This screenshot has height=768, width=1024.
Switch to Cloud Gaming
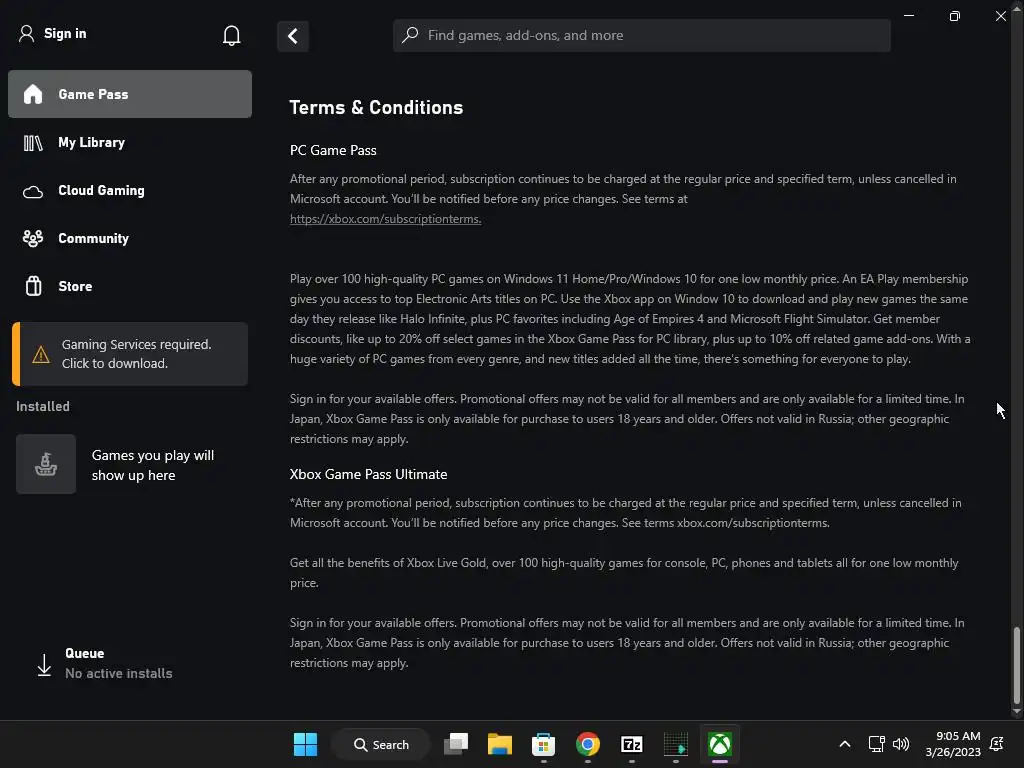coord(130,191)
